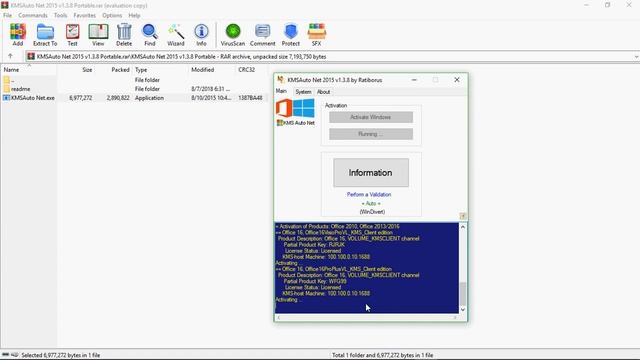Open the Options menu
Viewport: 640px width, 360px height.
point(112,15)
